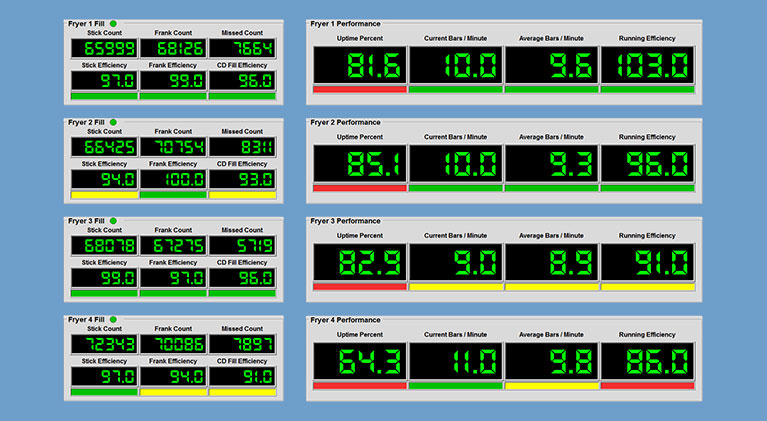This screenshot has height=421, width=767.
Task: Click Fryer 1 Stick Count display showing 65999
Action: 104,49
